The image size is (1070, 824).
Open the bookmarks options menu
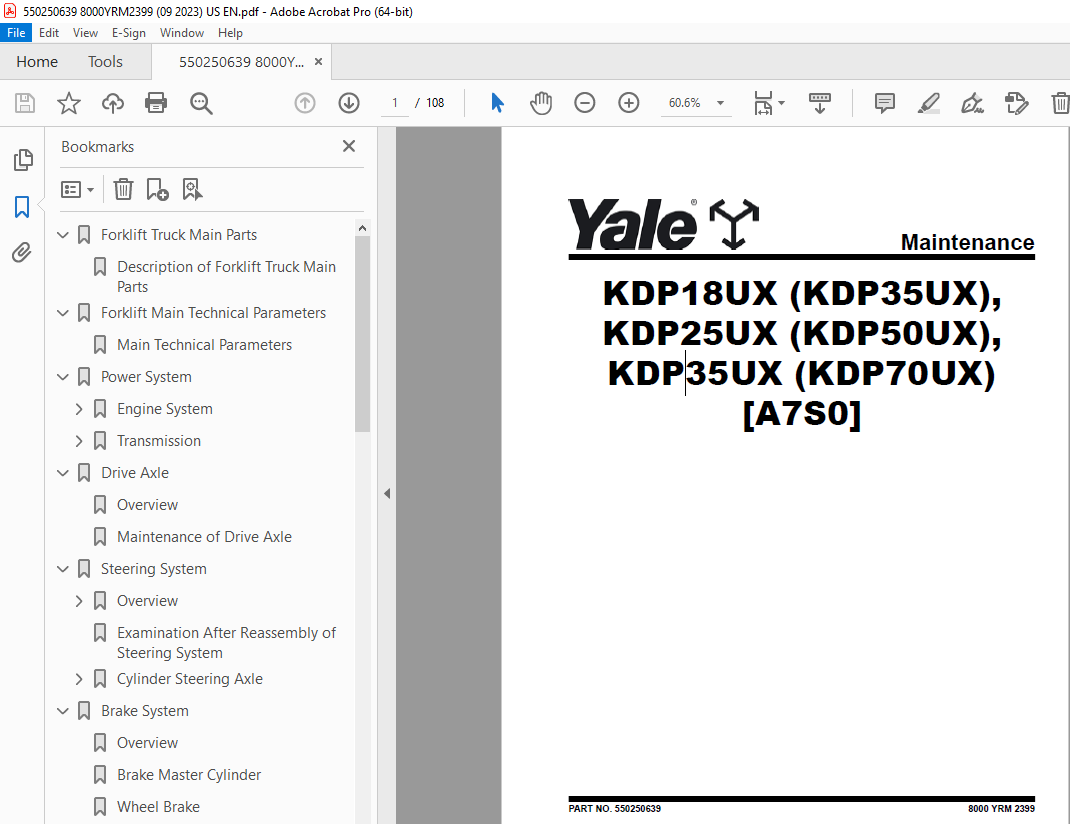coord(77,189)
